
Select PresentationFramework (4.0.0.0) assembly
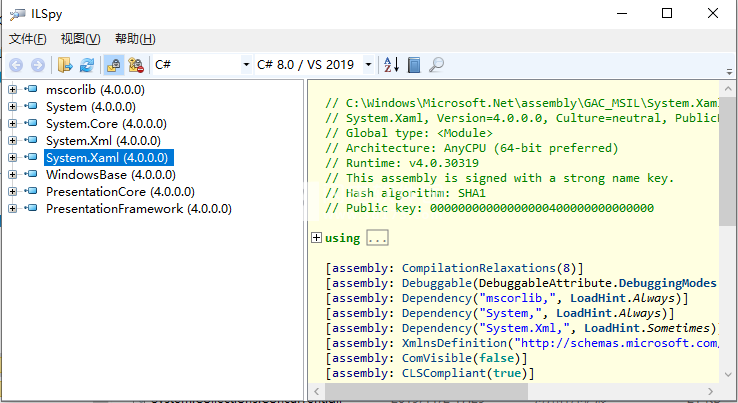[x=139, y=208]
